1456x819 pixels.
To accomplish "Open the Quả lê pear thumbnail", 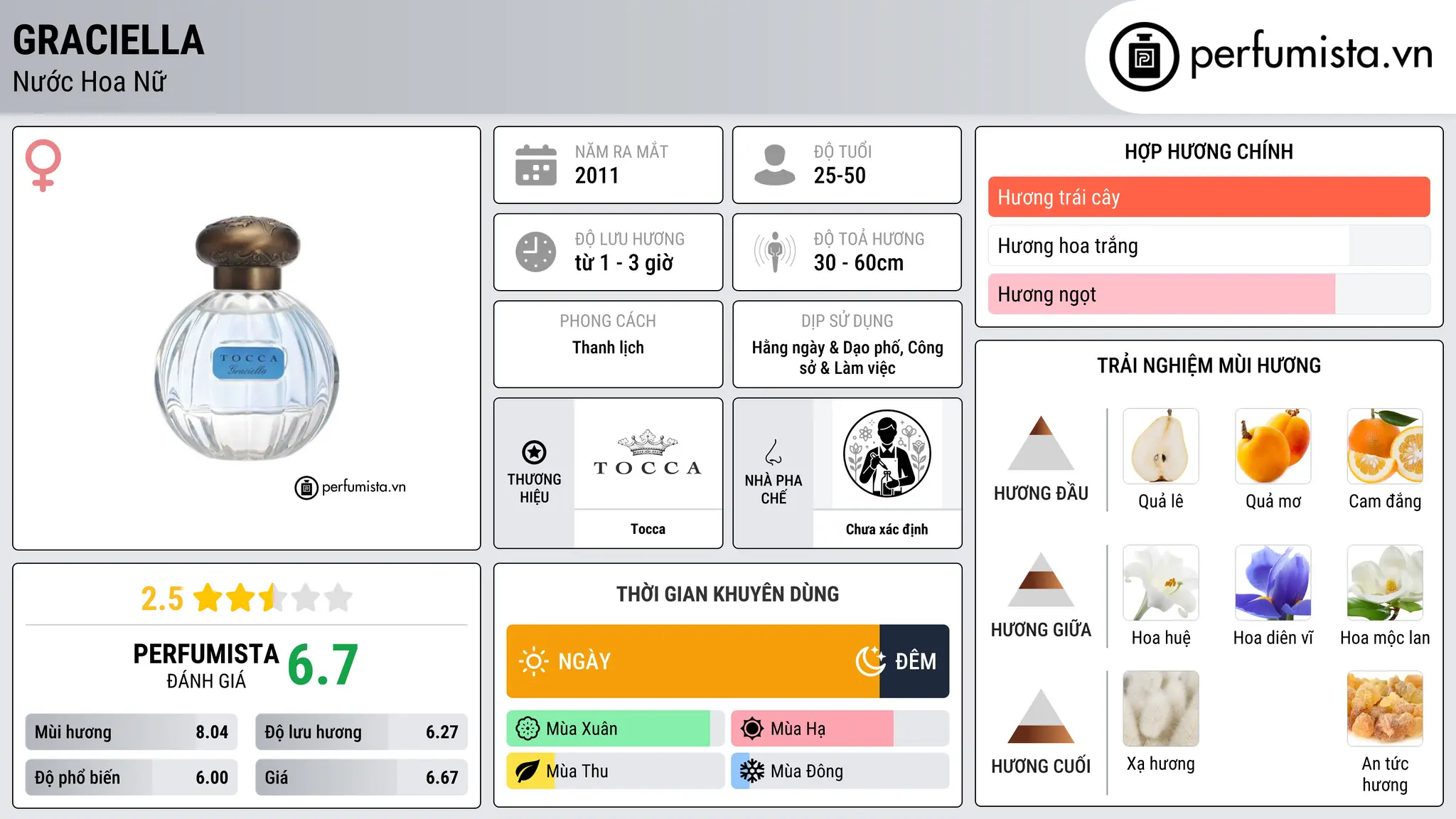I will [x=1160, y=446].
